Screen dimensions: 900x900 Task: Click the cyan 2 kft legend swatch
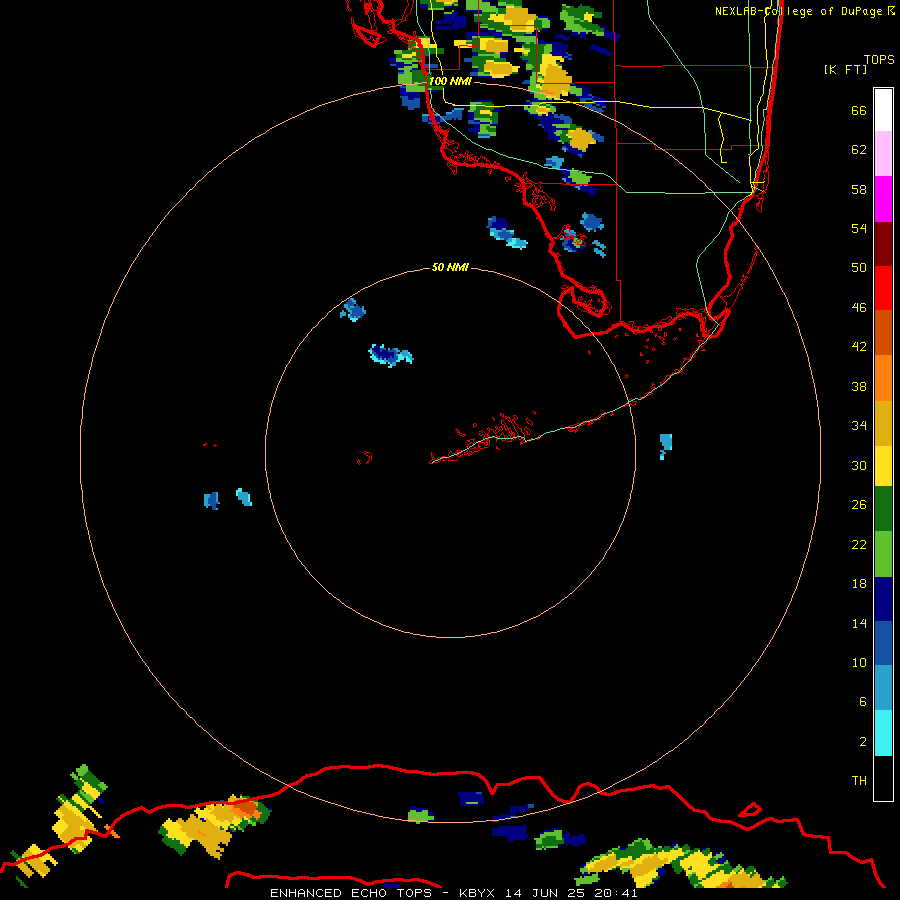(883, 733)
